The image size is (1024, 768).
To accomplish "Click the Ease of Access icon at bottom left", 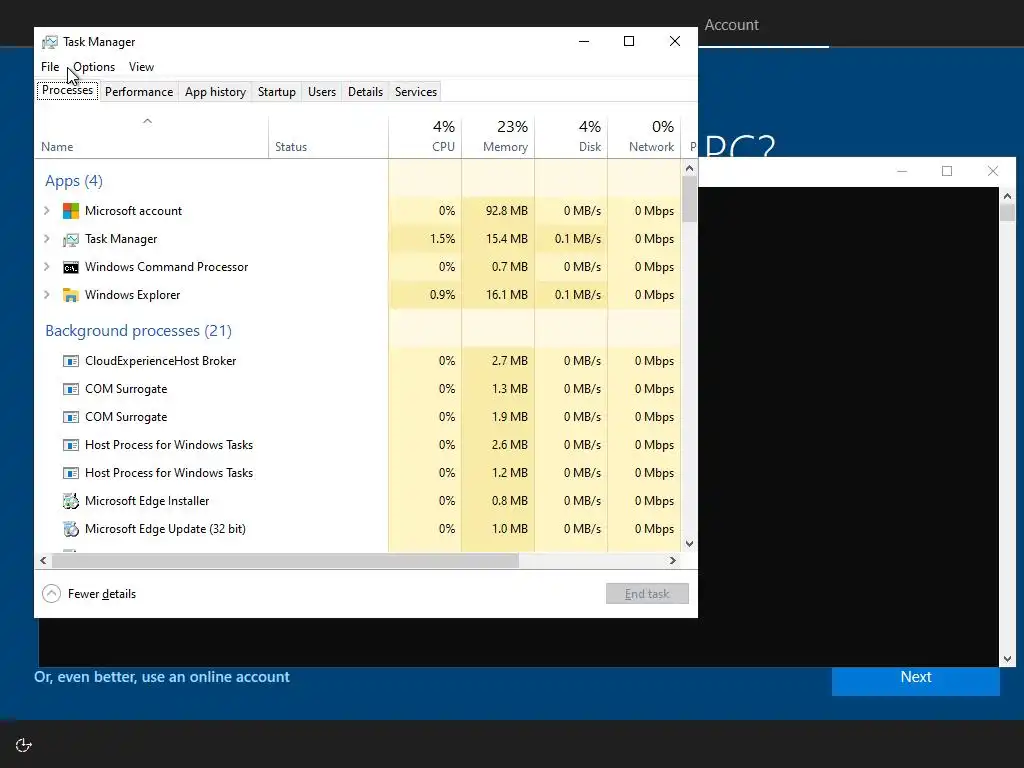I will point(24,745).
